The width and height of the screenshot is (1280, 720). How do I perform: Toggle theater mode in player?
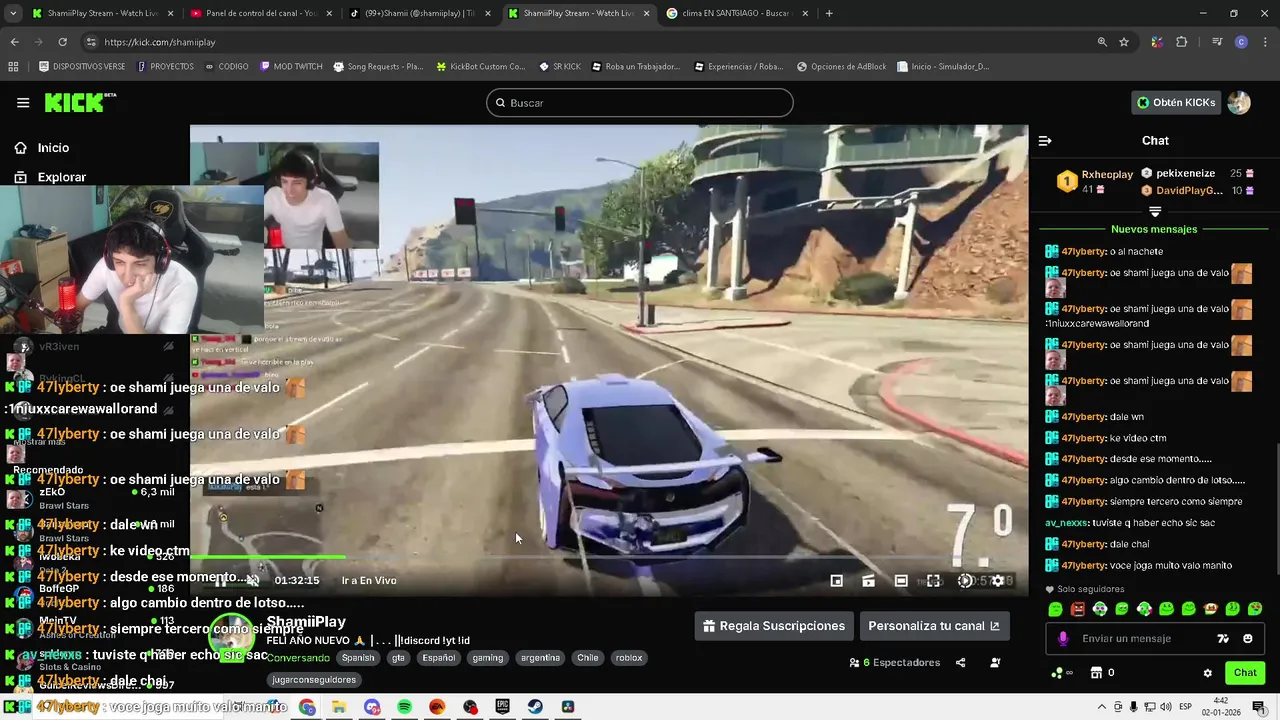pos(900,580)
